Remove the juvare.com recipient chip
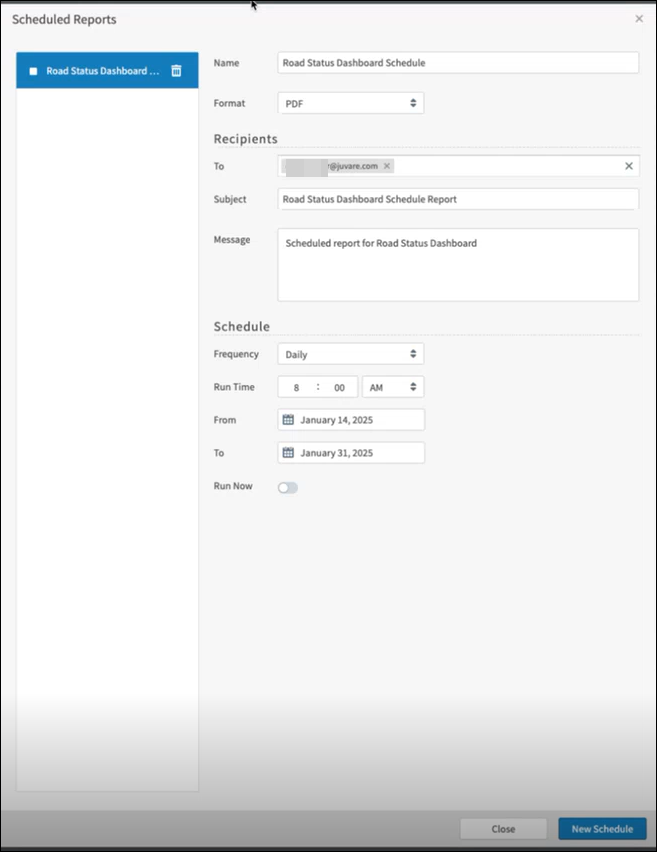Screen dimensions: 657x852 click(387, 166)
